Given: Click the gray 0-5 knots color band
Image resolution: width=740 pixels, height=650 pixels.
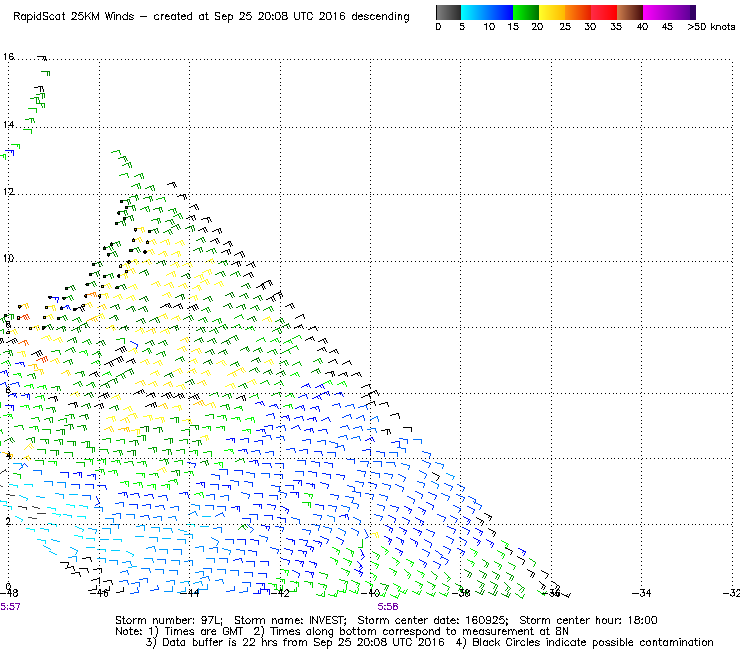Looking at the screenshot, I should pos(448,12).
